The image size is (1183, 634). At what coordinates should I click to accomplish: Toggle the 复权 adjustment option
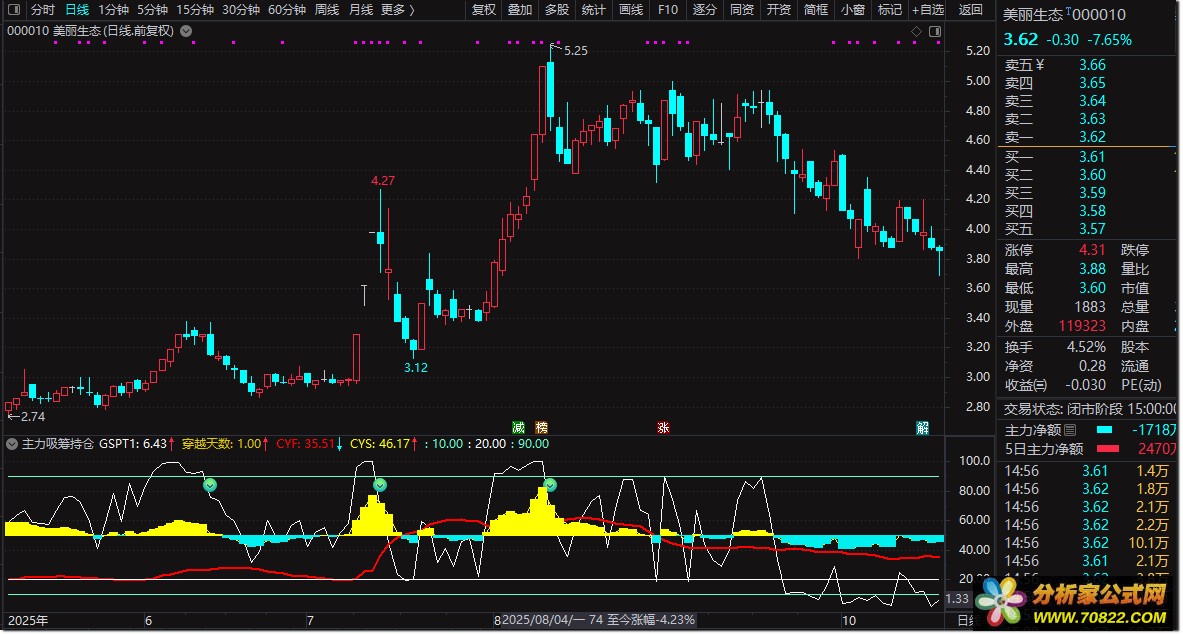point(483,10)
